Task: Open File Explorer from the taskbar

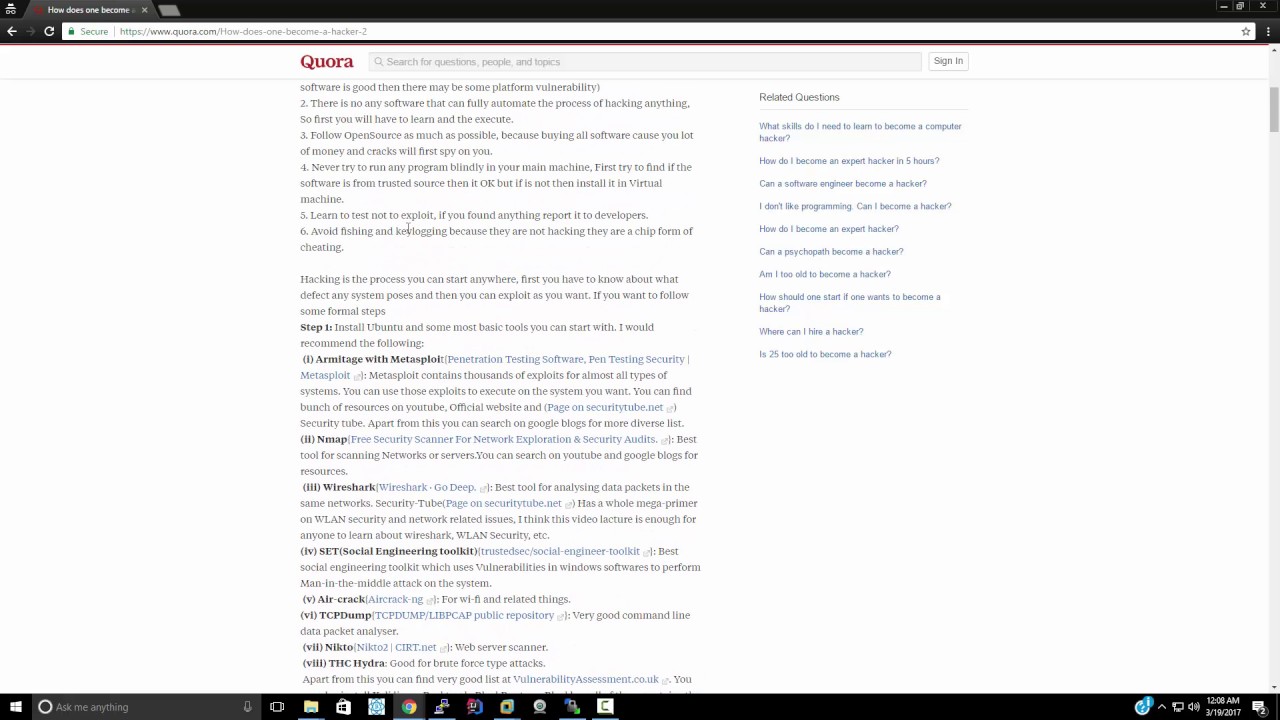Action: click(x=311, y=707)
